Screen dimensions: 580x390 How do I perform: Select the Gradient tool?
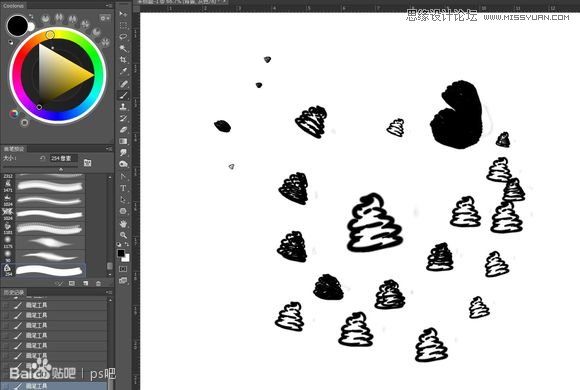pyautogui.click(x=123, y=141)
